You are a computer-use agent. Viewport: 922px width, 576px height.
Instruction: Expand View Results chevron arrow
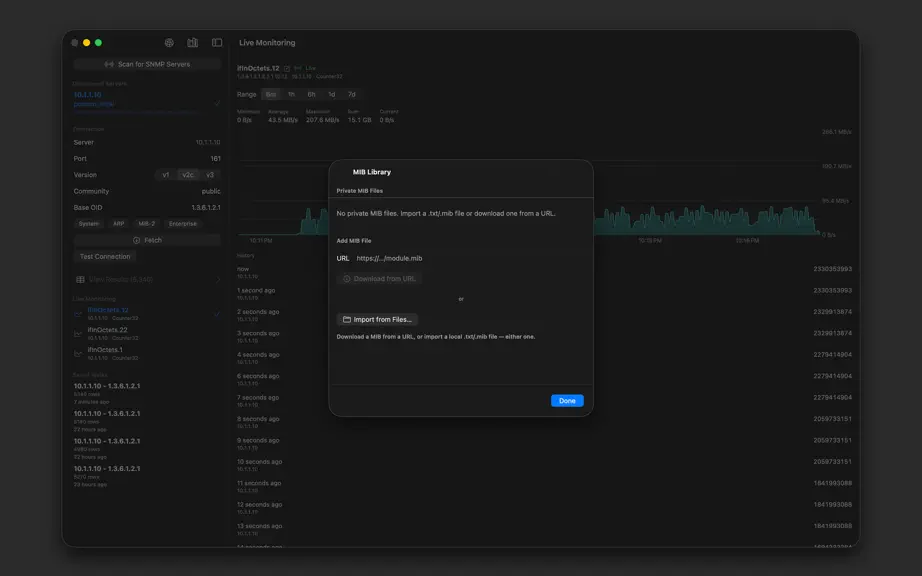pyautogui.click(x=218, y=279)
